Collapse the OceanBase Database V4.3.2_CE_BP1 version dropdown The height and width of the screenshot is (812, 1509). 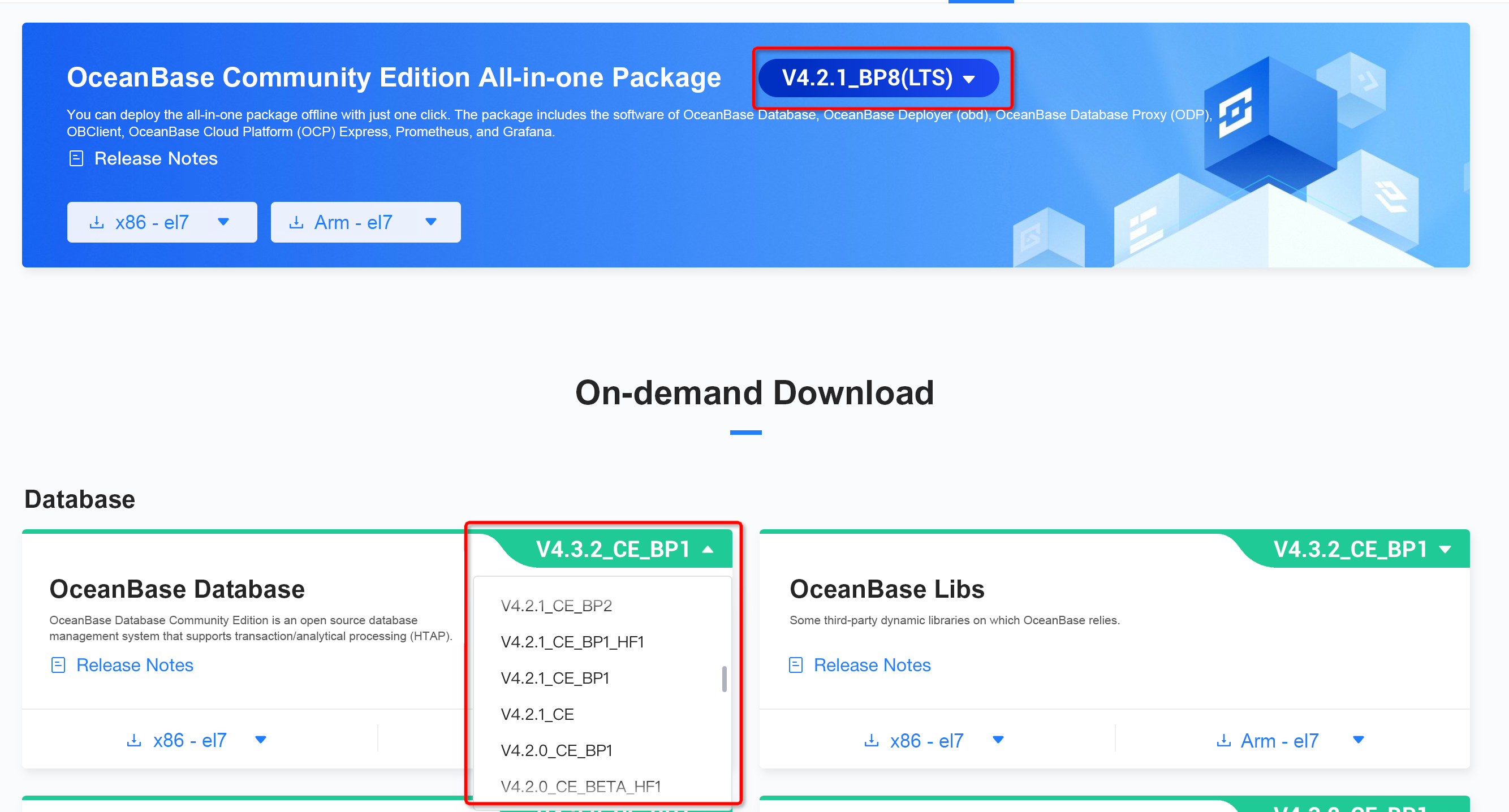click(x=624, y=550)
